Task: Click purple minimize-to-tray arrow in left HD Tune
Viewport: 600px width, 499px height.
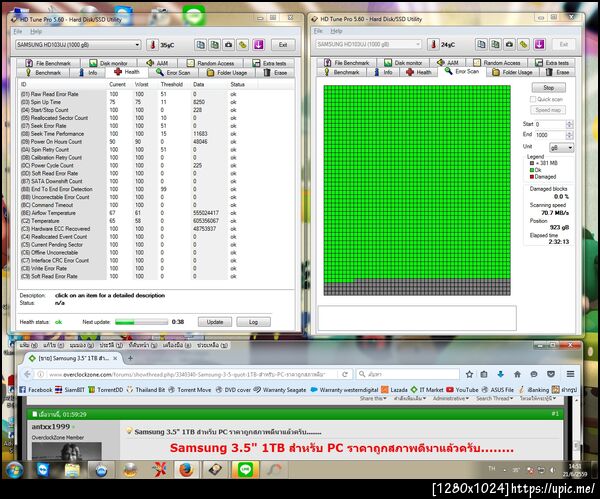Action: tap(259, 45)
